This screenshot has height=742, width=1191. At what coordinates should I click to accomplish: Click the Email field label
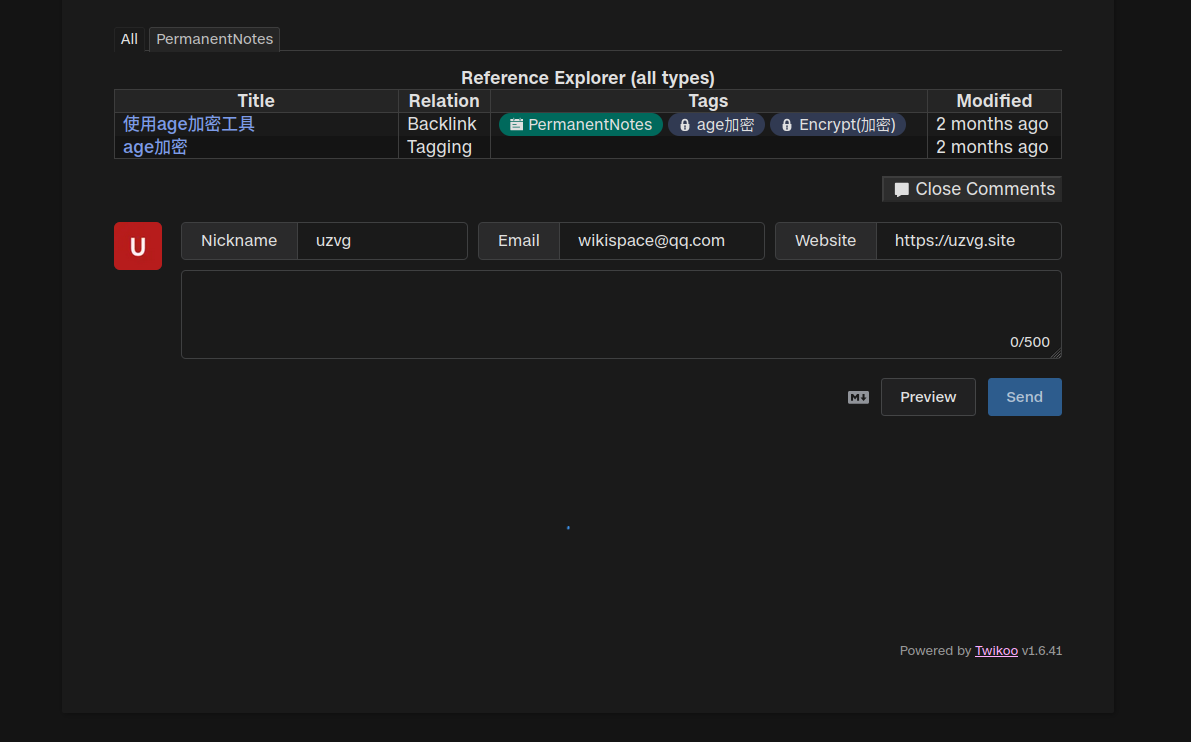(x=519, y=241)
